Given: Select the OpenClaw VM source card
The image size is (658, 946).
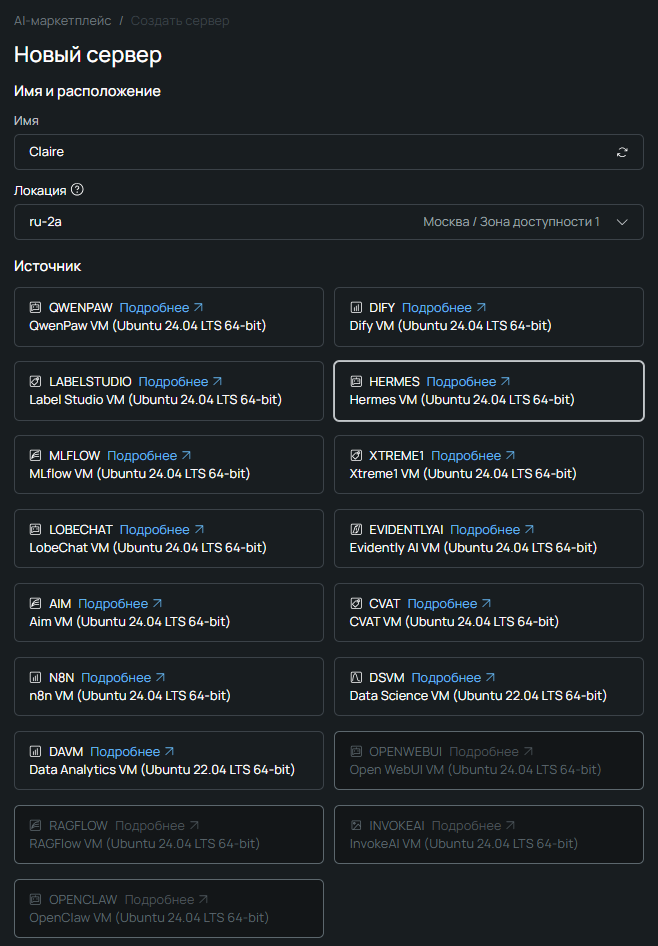Looking at the screenshot, I should 169,909.
